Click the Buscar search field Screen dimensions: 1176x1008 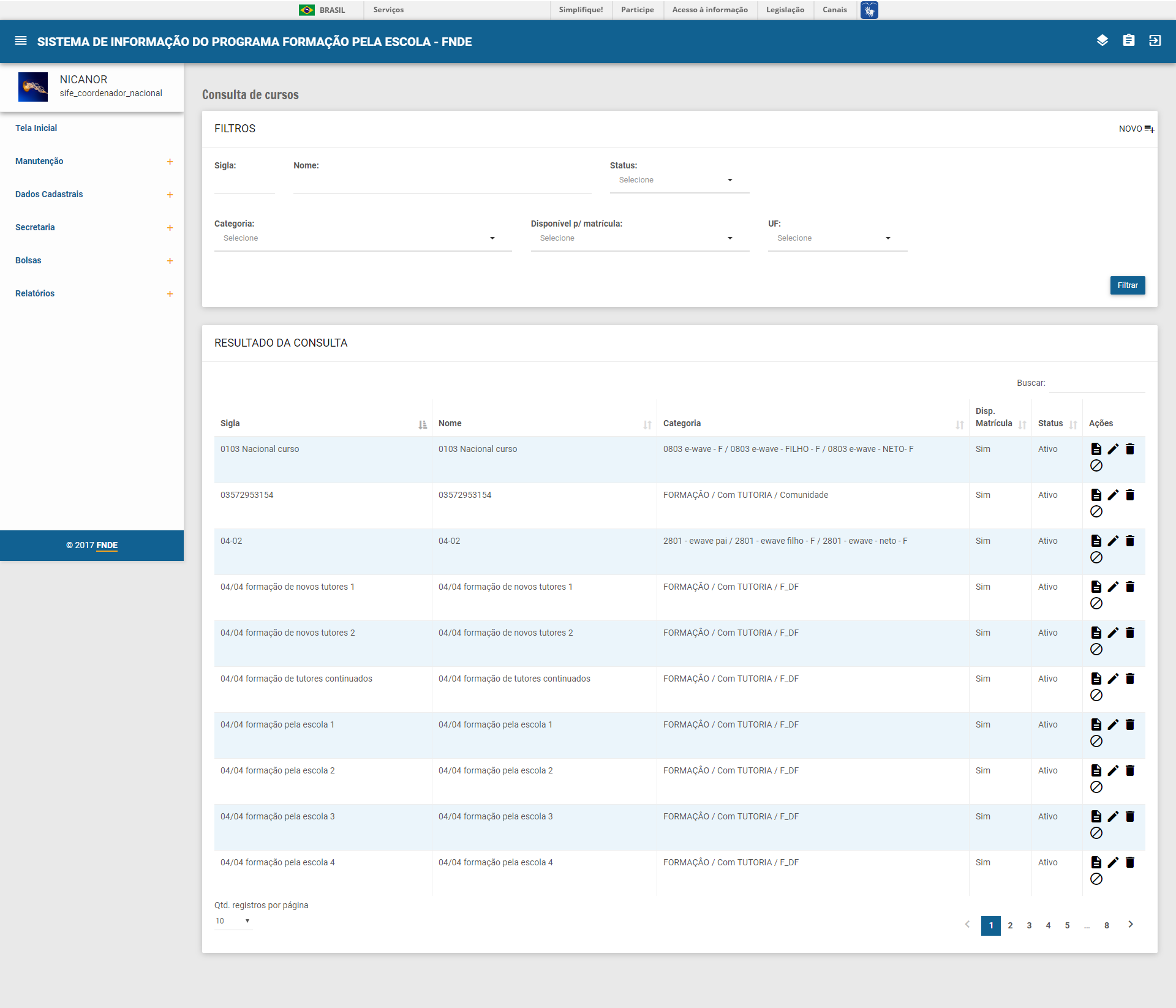[x=1096, y=383]
